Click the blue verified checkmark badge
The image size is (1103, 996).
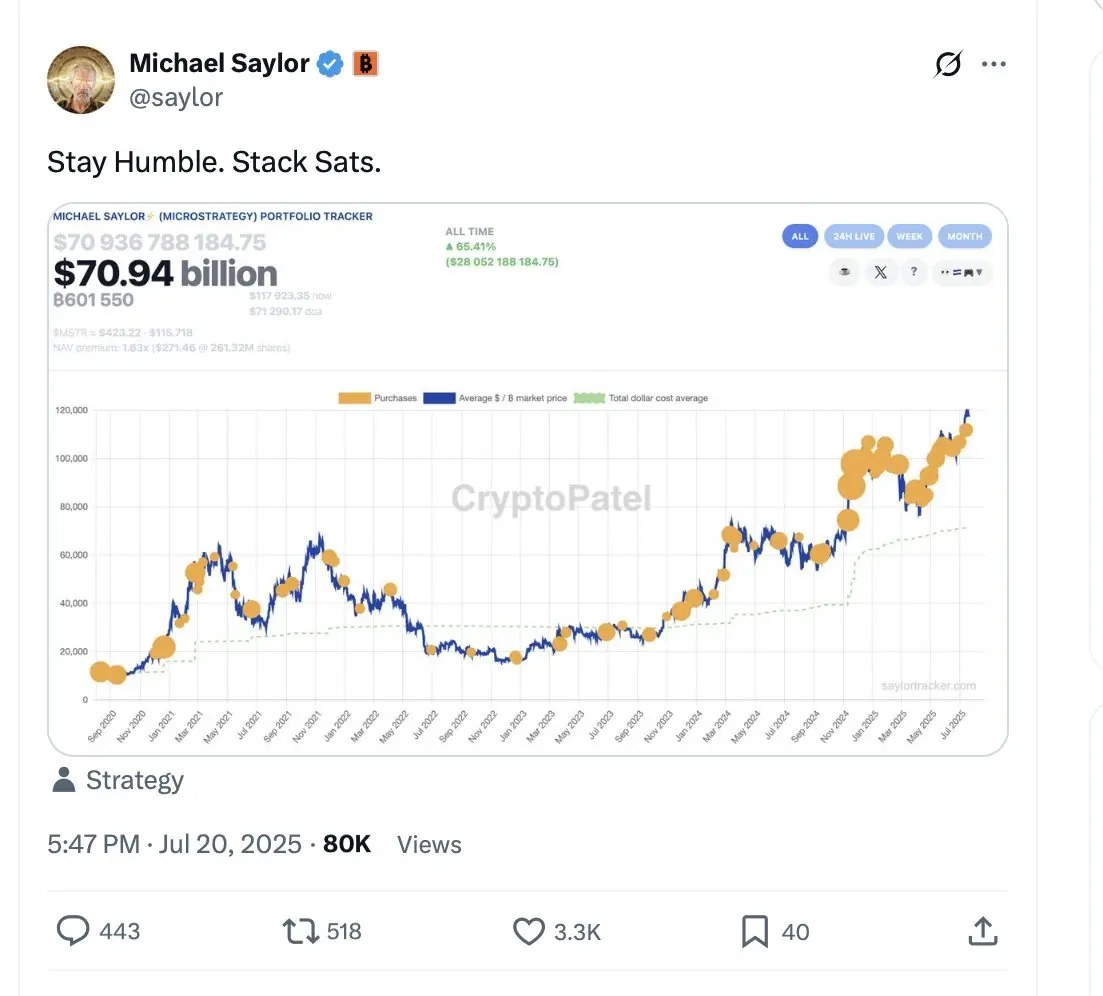click(330, 63)
